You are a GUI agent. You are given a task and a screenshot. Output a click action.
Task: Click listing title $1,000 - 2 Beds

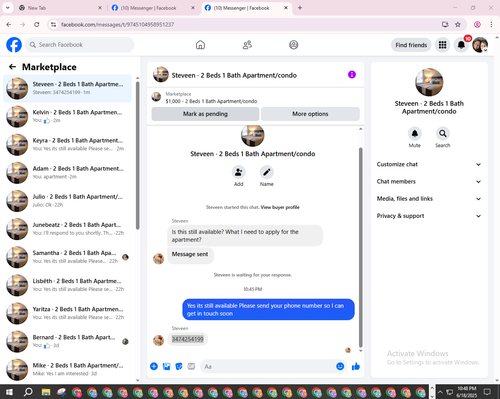[211, 101]
